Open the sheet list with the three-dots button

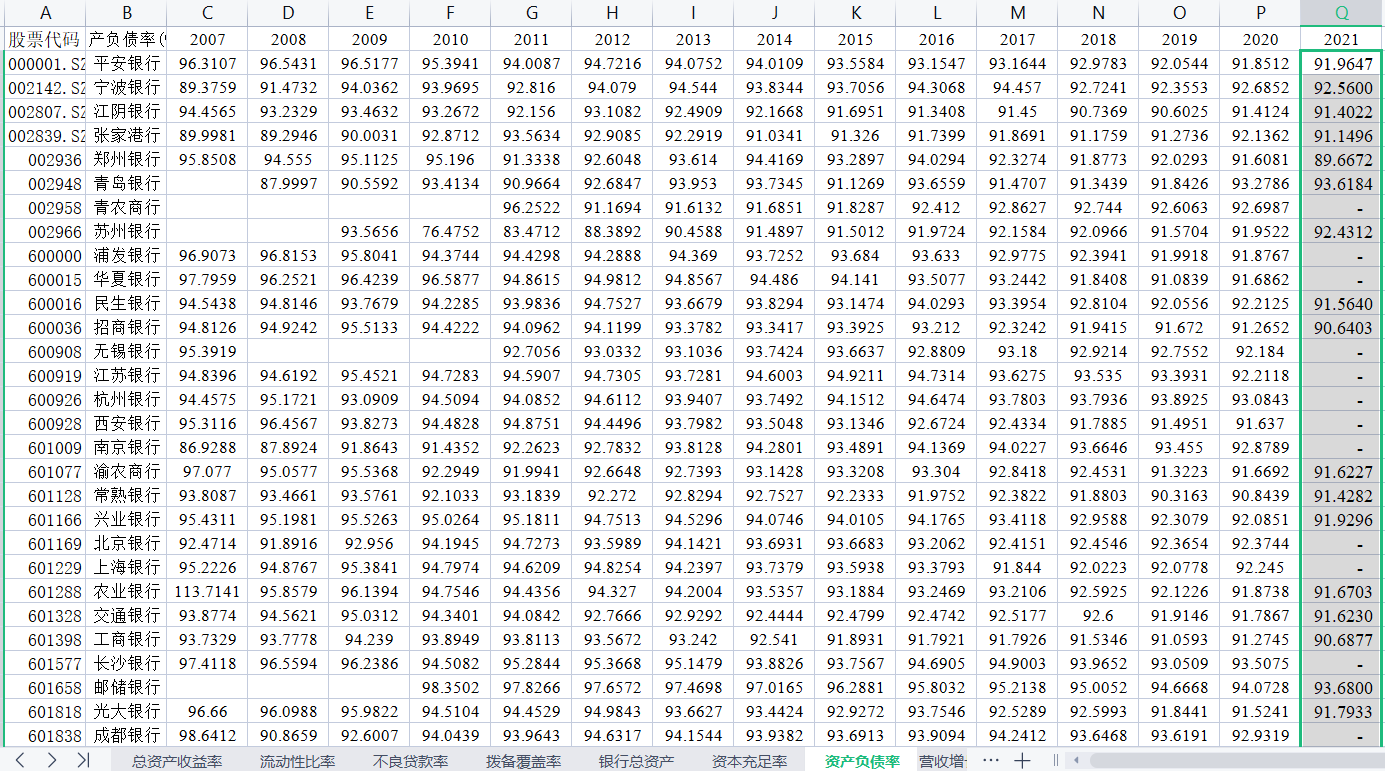tap(990, 760)
